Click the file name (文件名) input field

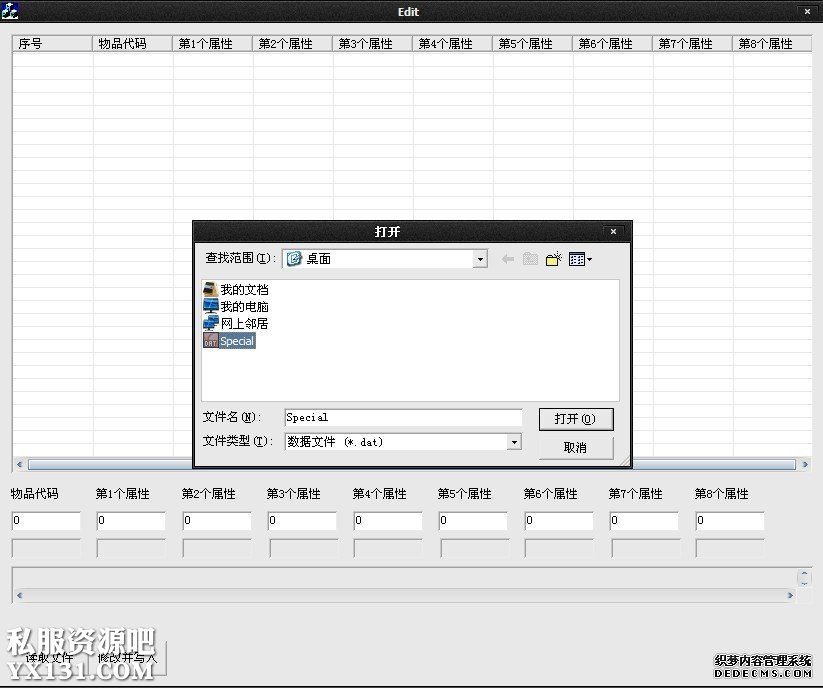tap(402, 417)
